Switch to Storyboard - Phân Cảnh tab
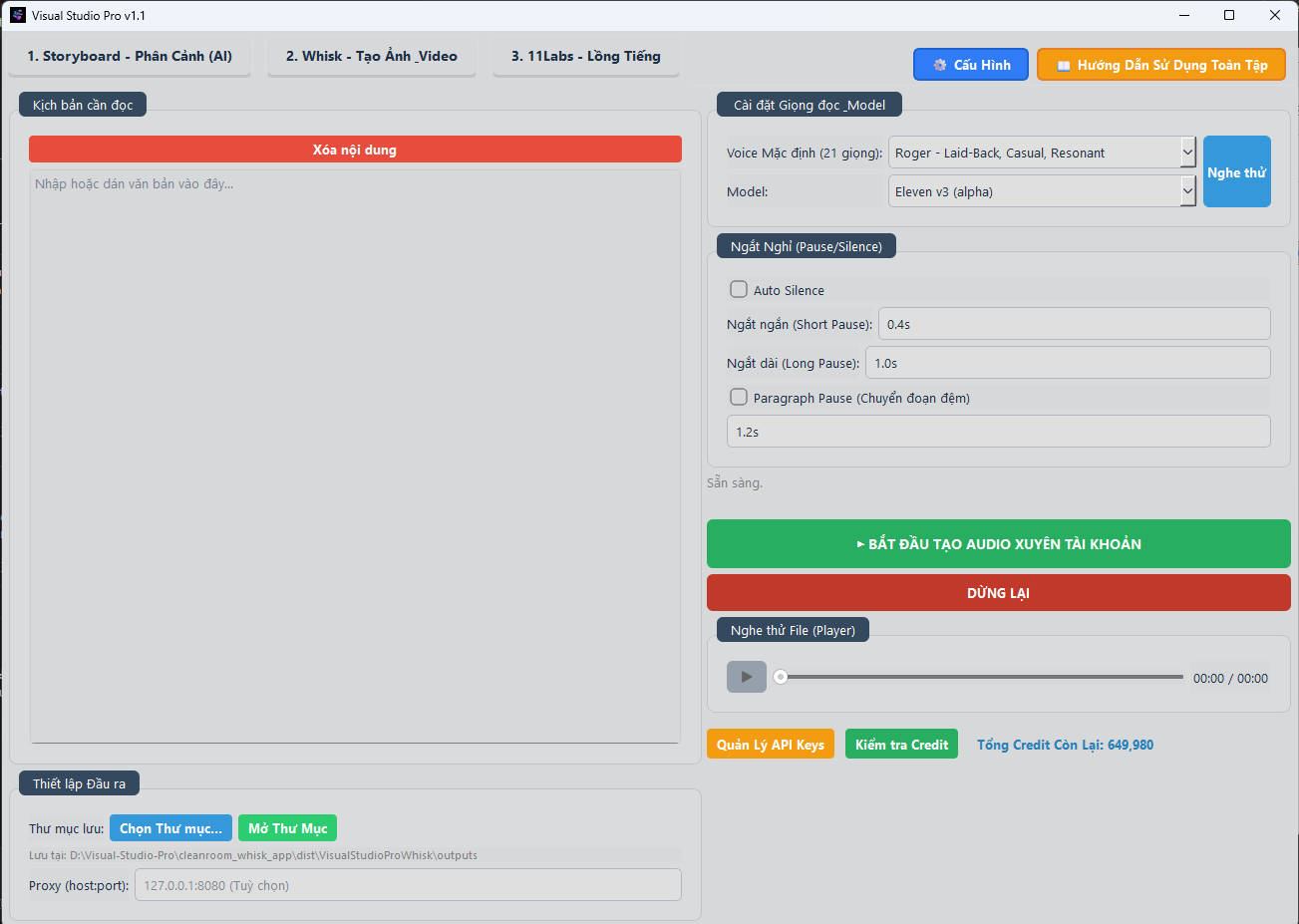The height and width of the screenshot is (924, 1299). [130, 57]
